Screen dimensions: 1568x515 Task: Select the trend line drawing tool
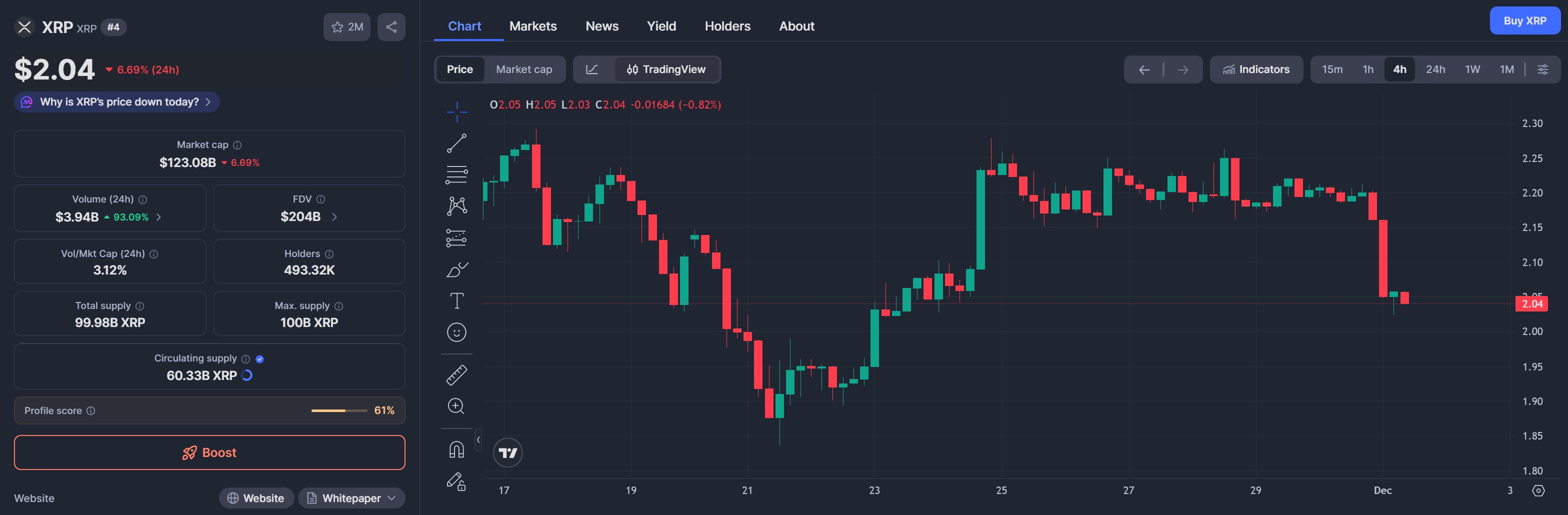(456, 143)
